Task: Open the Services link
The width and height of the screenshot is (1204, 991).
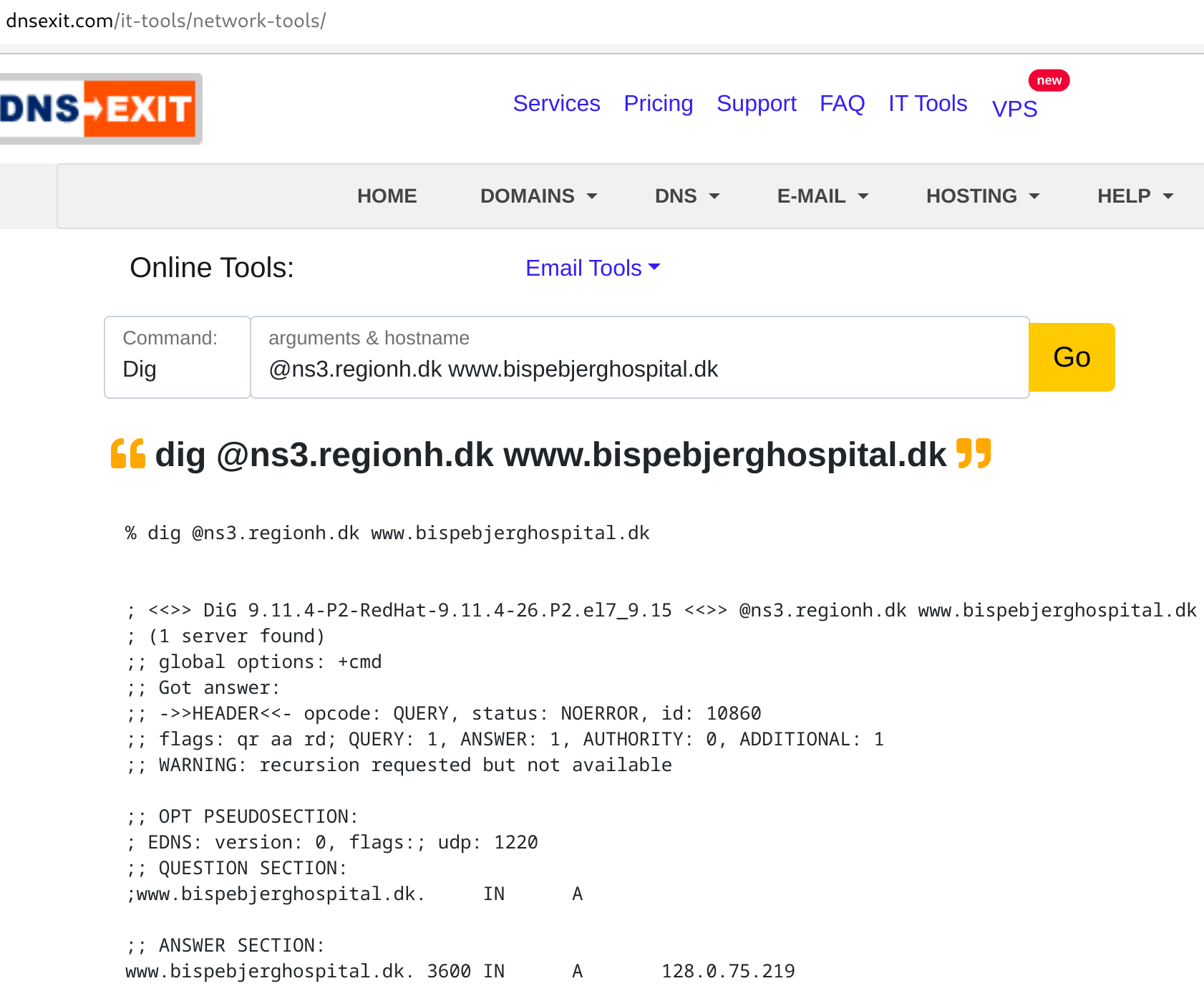Action: (556, 104)
